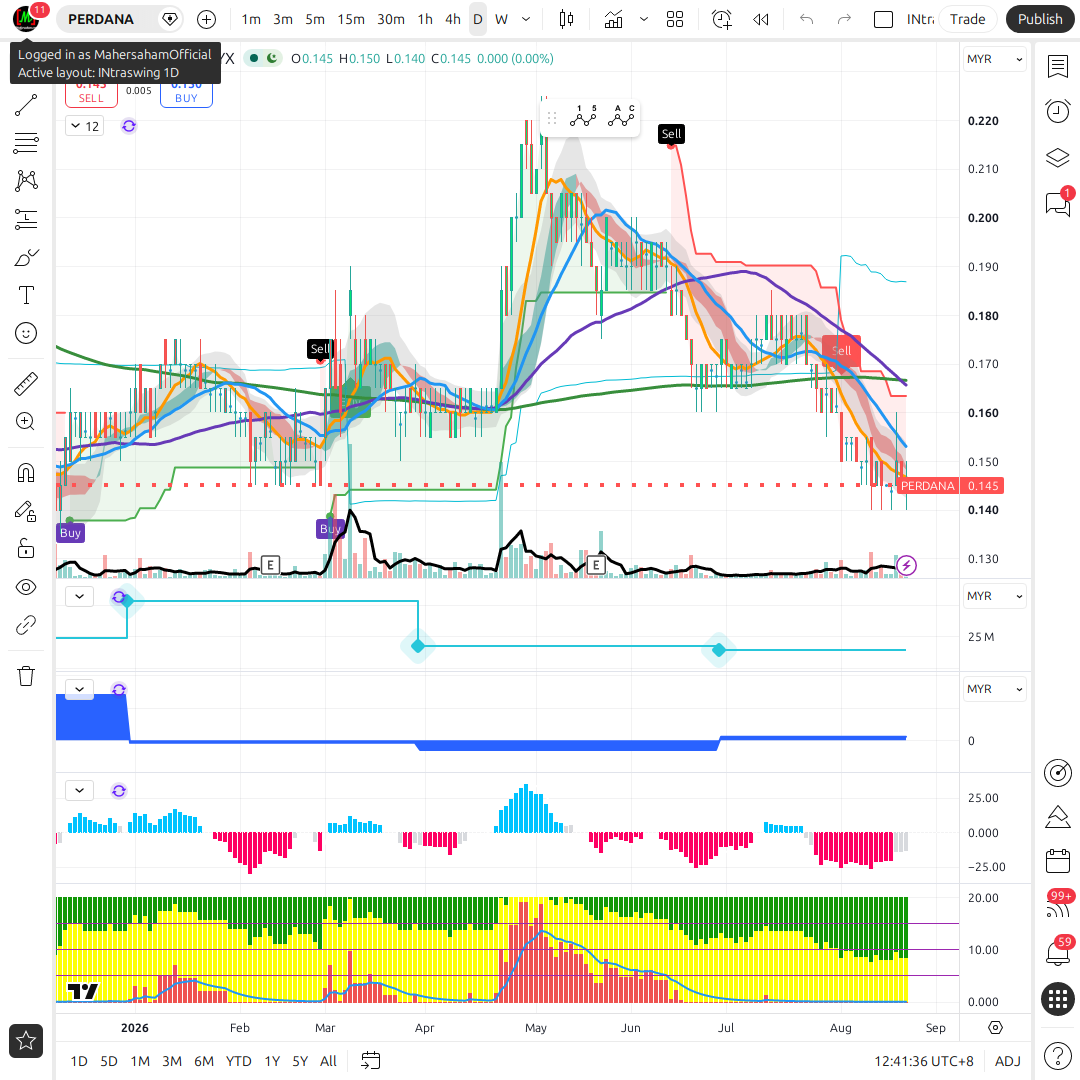Switch to the daily D timeframe
Screen dimensions: 1080x1080
click(x=477, y=19)
